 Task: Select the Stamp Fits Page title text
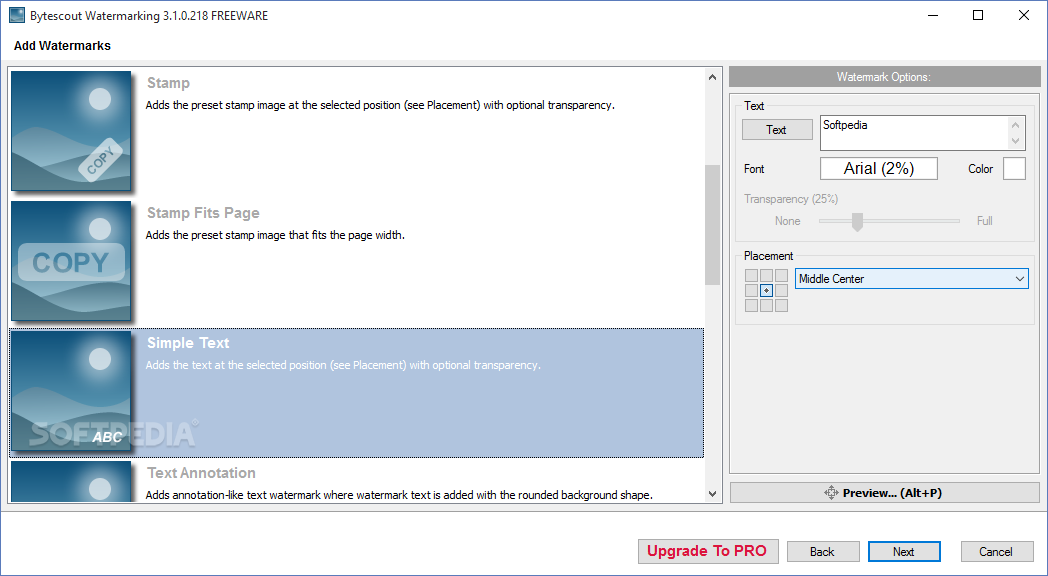(x=203, y=213)
